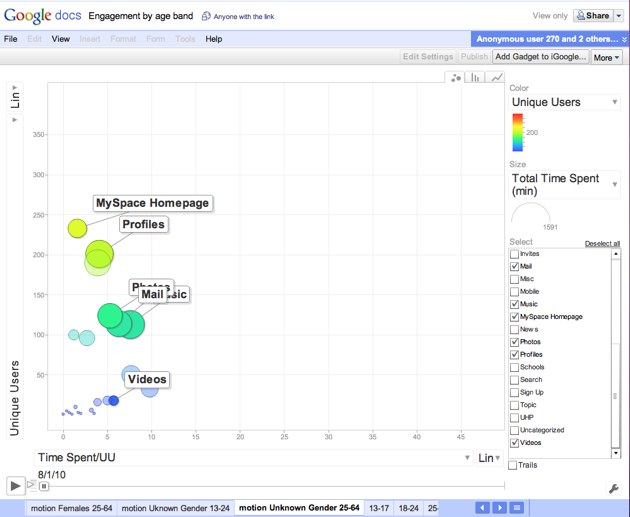Screen dimensions: 630x517
Task: Select the motion Unknown Gender 25-64 tab
Action: tap(299, 508)
